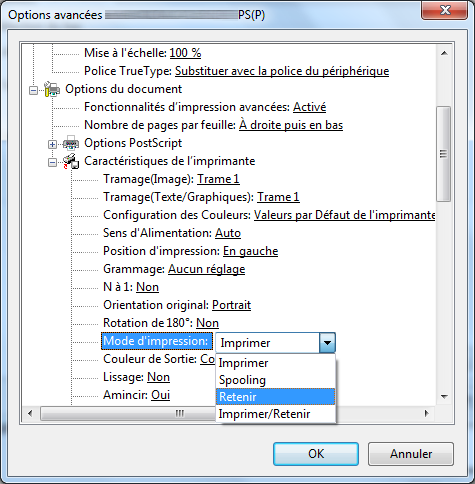The height and width of the screenshot is (484, 475).
Task: Click the Police TrueType substitution value
Action: 282,71
